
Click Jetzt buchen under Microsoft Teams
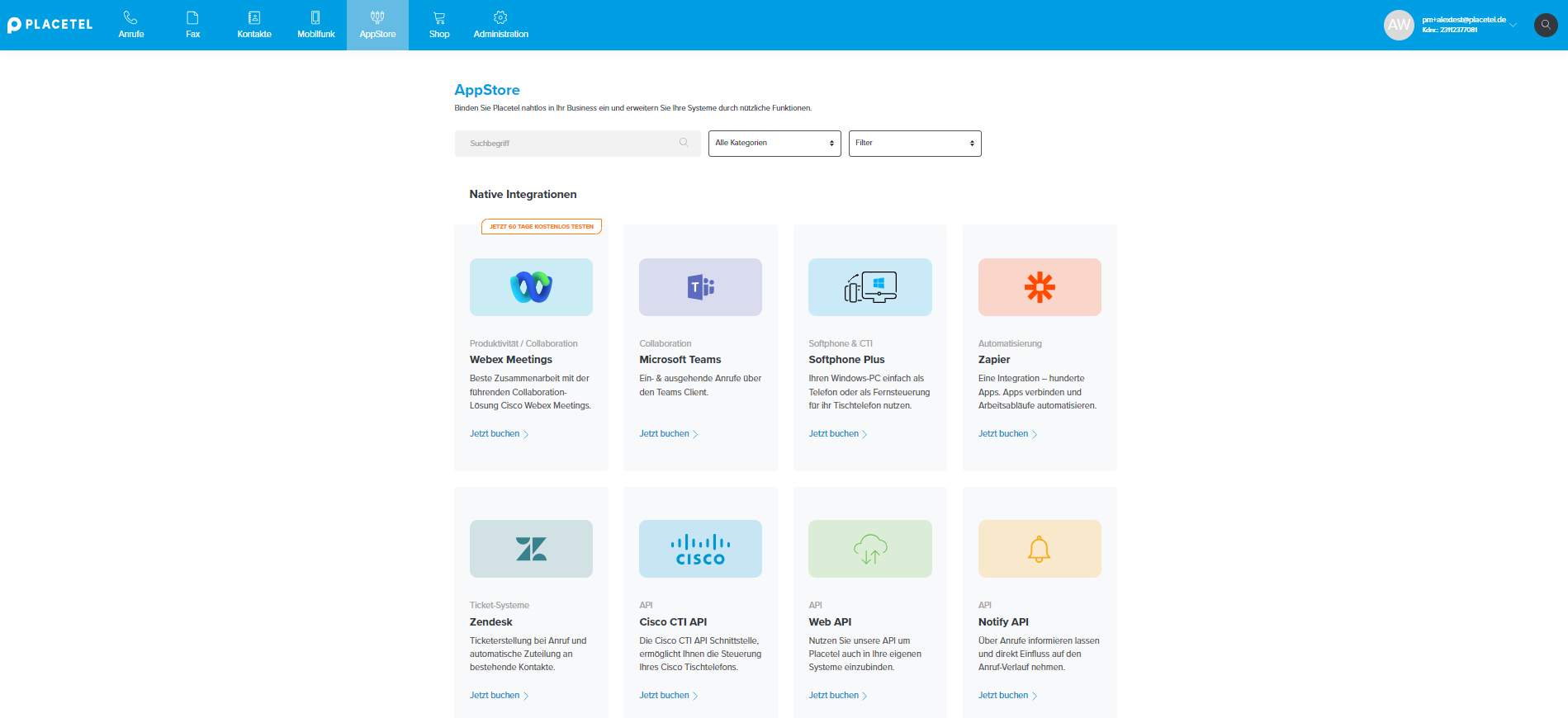(668, 434)
